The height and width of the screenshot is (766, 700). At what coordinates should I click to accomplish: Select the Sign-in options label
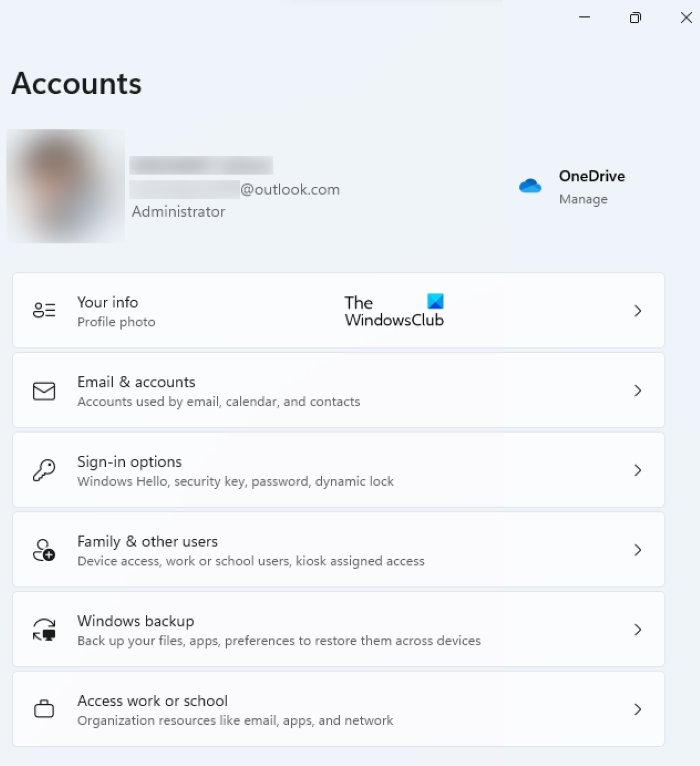point(129,462)
